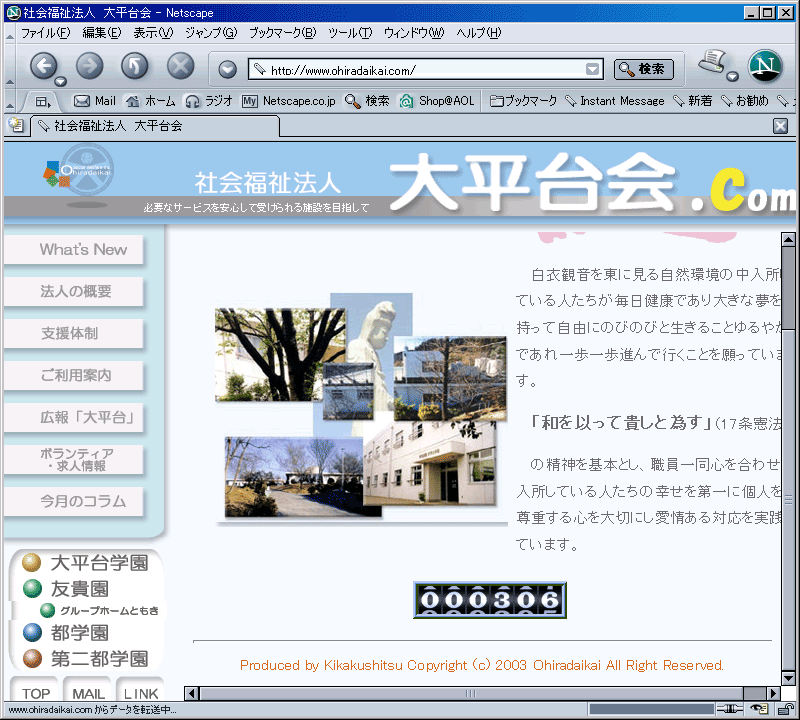Click the 000306 visitor counter
Viewport: 800px width, 720px height.
coord(490,600)
